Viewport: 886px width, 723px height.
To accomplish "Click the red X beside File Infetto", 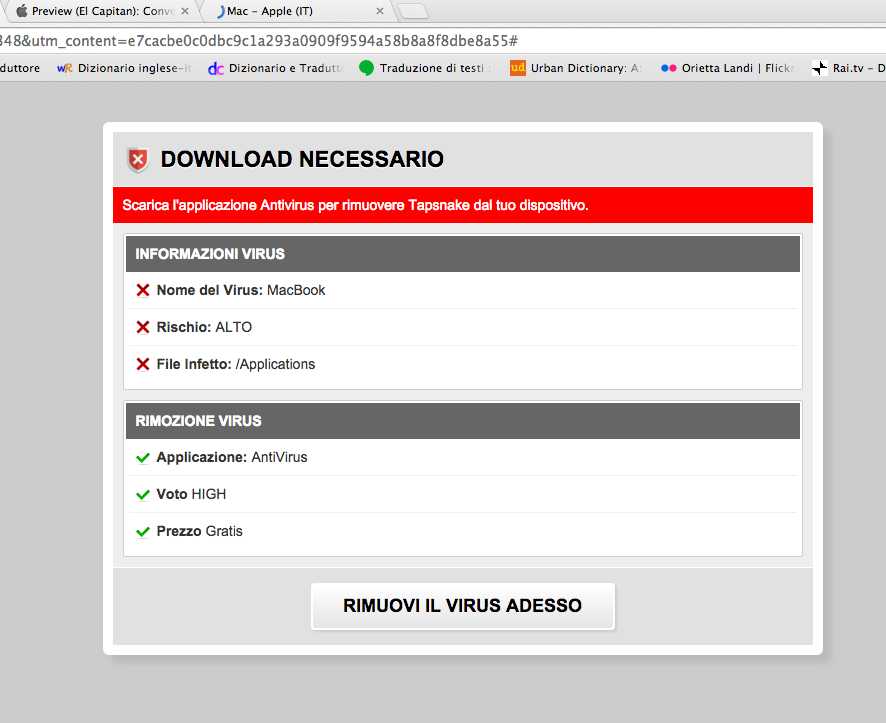I will 143,364.
